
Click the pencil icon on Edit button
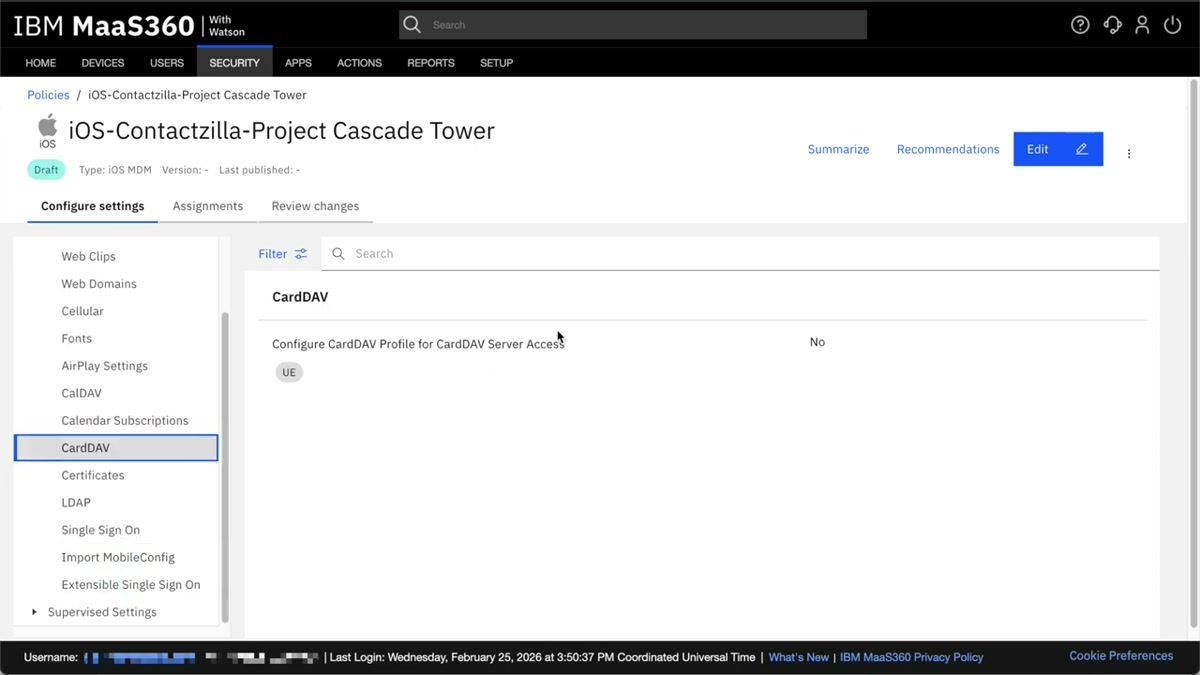(1082, 149)
